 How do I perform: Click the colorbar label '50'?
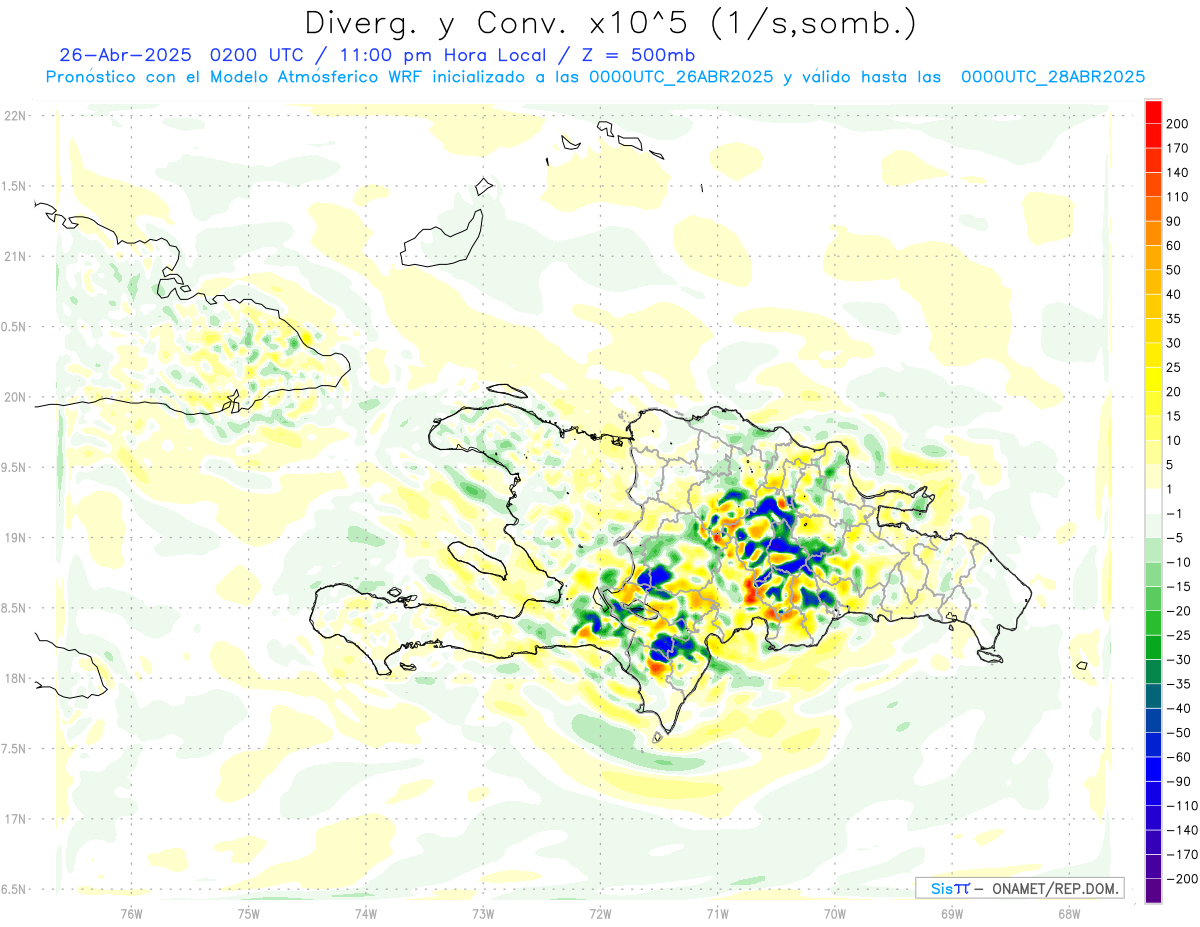[1175, 270]
